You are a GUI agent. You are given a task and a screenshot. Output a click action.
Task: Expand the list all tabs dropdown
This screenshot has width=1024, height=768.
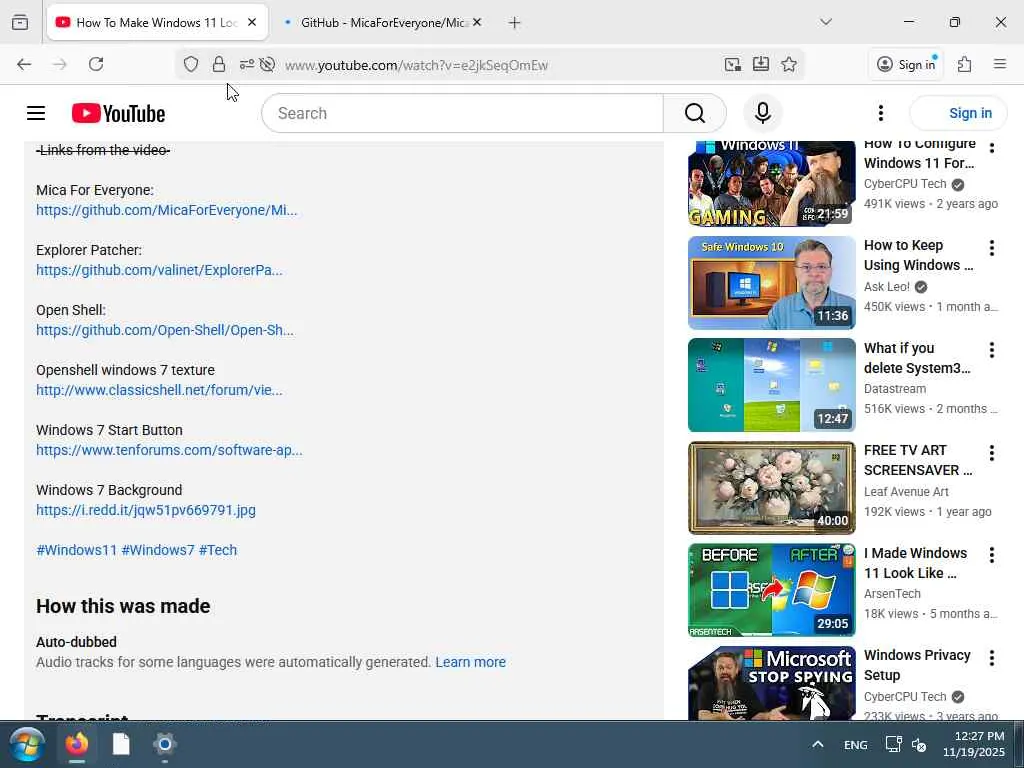click(x=826, y=22)
